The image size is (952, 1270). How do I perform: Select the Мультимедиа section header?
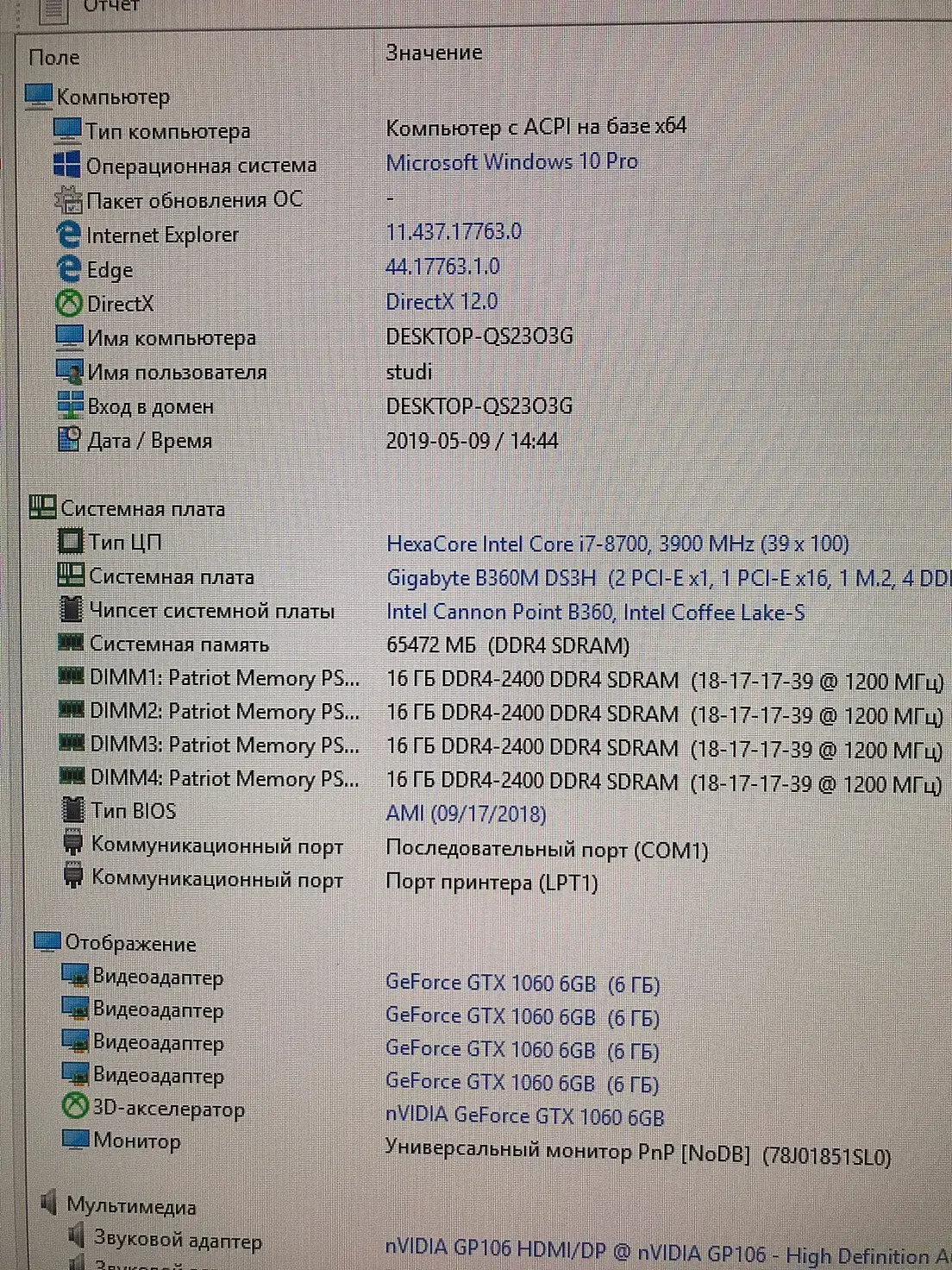point(131,1206)
